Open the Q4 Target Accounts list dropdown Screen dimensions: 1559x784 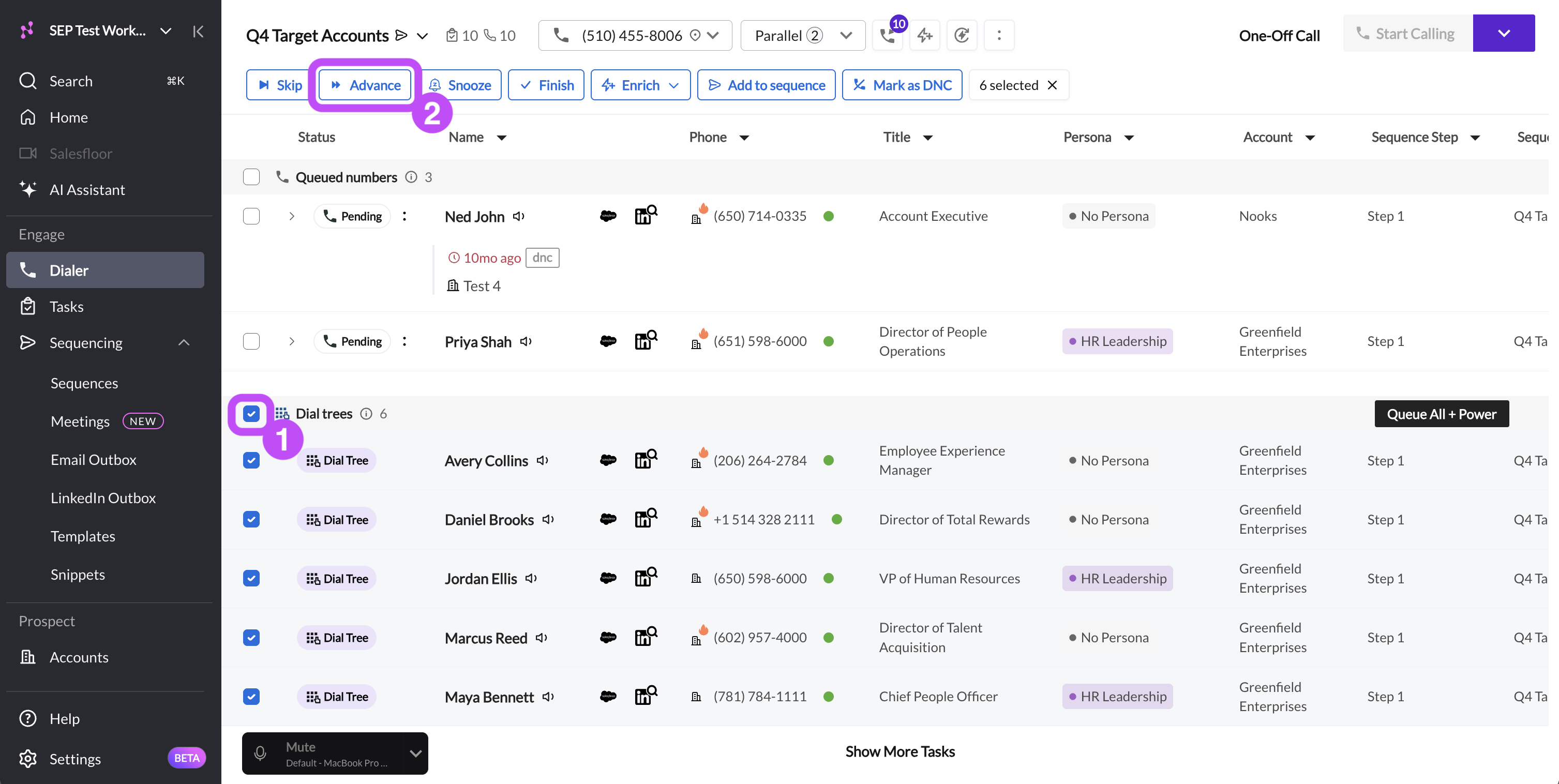423,36
